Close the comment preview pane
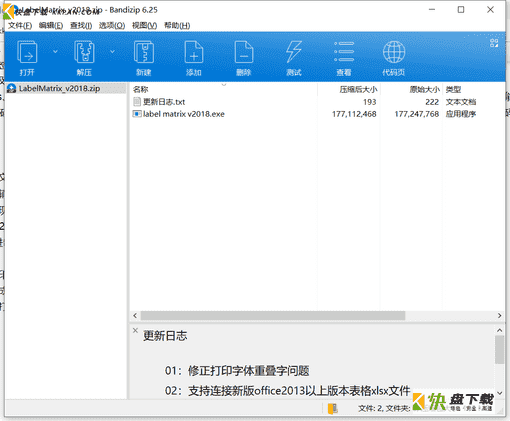This screenshot has width=510, height=421. [135, 330]
